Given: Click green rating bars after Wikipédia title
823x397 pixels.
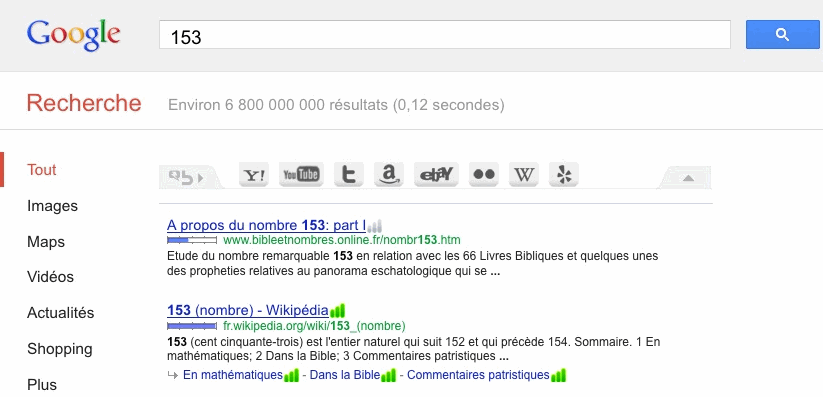Looking at the screenshot, I should click(x=337, y=310).
